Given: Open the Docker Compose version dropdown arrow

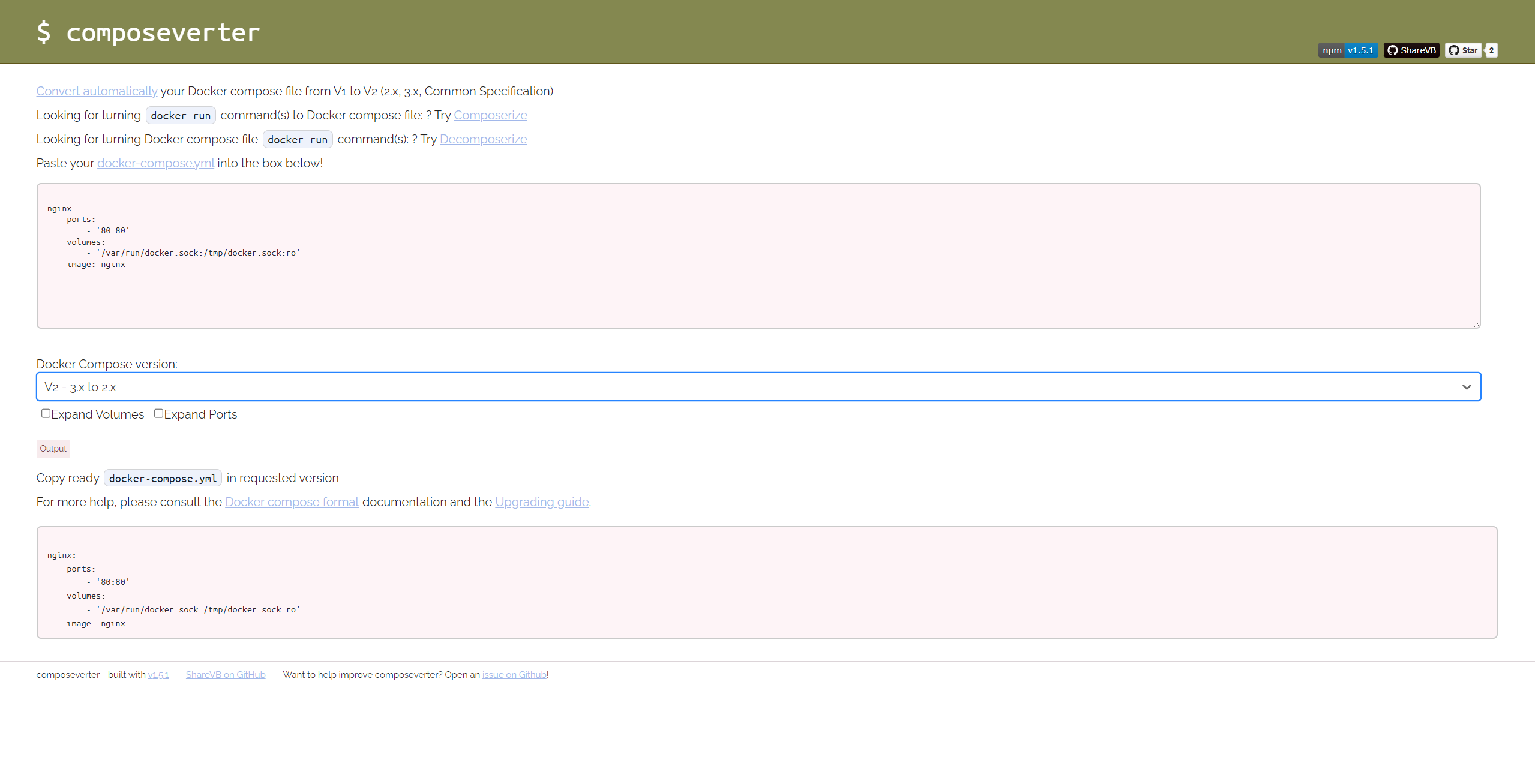Looking at the screenshot, I should tap(1466, 387).
